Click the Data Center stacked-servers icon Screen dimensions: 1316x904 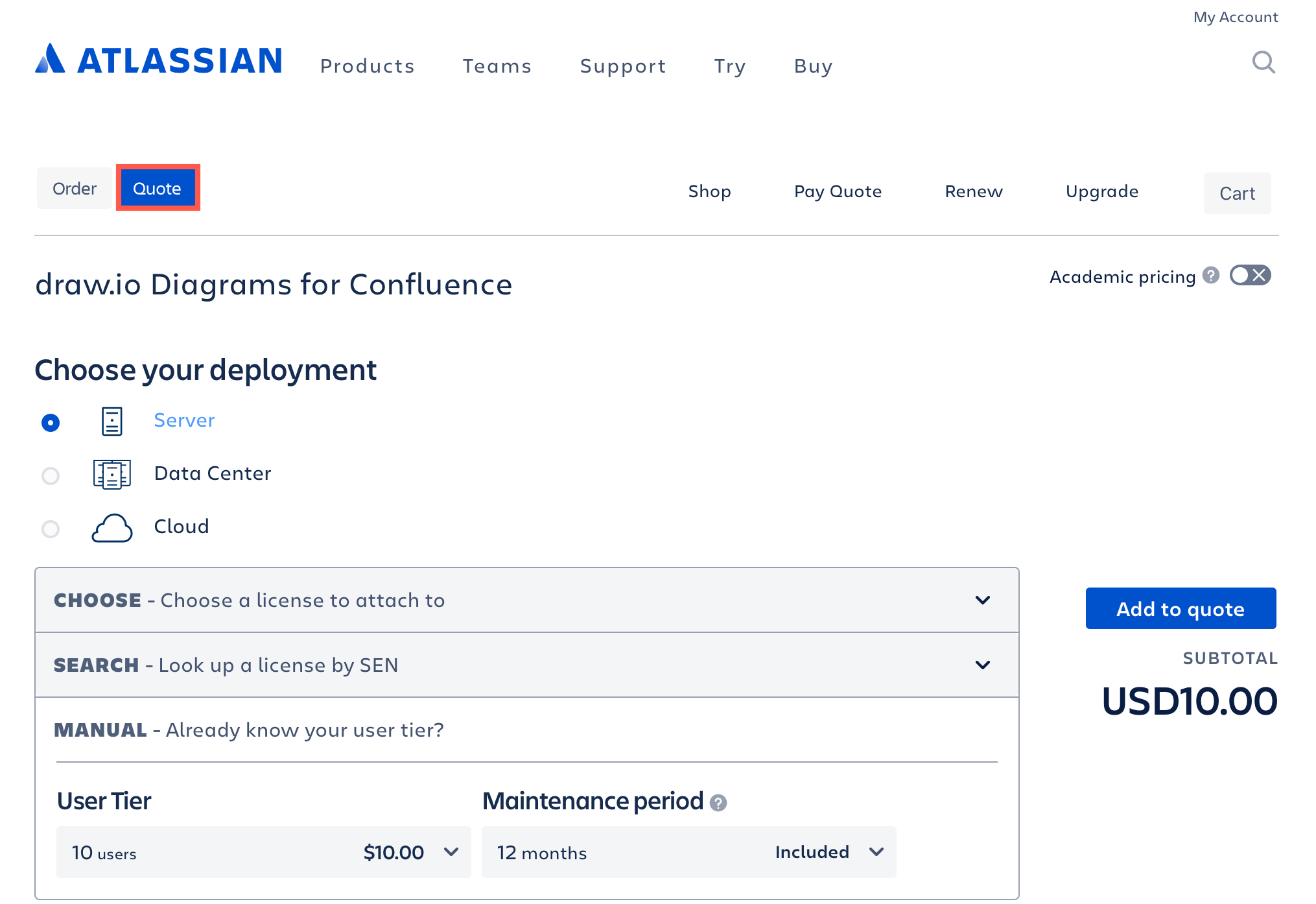[112, 473]
